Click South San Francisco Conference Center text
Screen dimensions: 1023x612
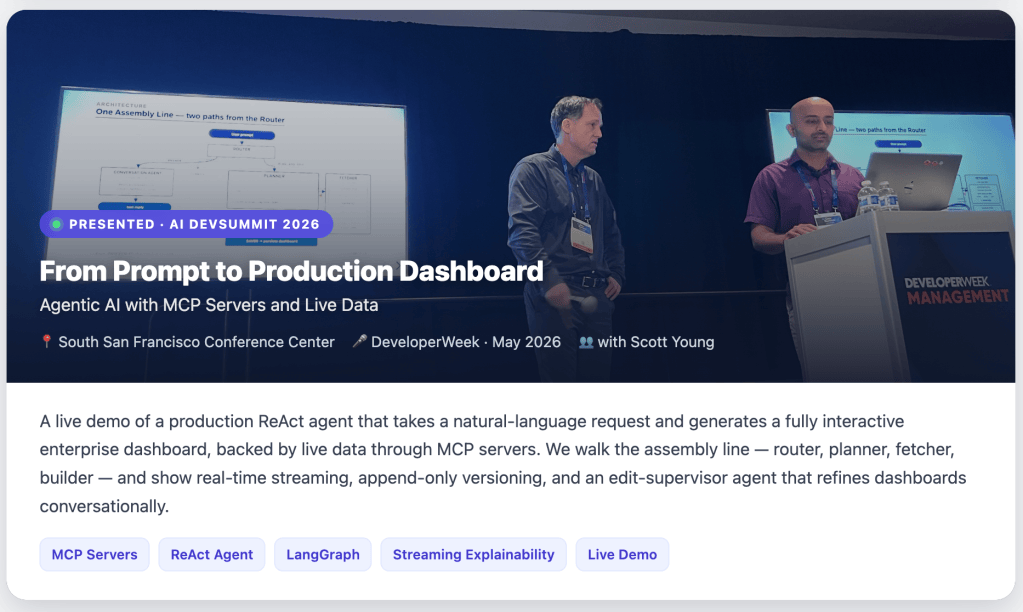coord(196,342)
